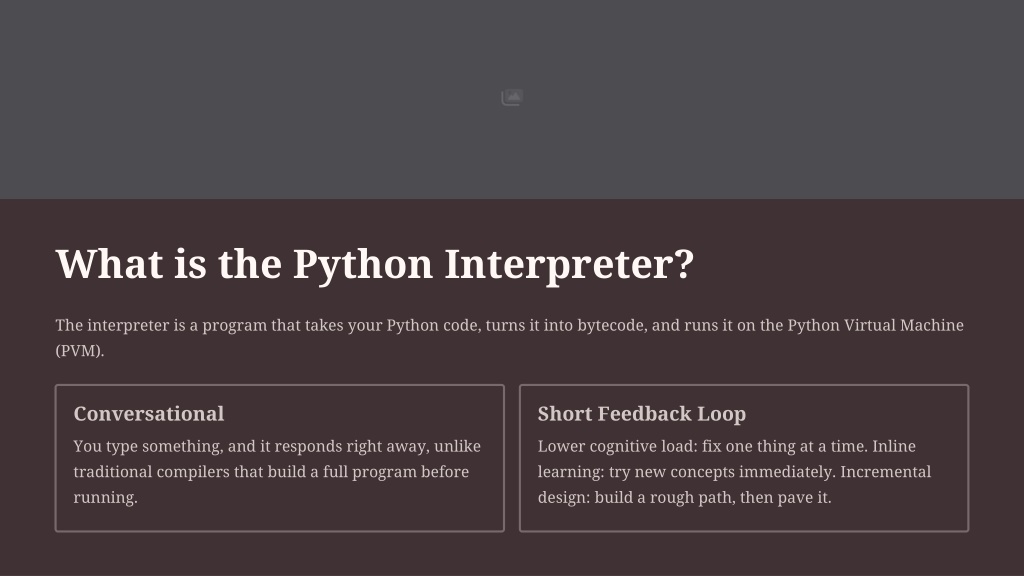Click the word "Interpreter?" in the title
Screen dimensions: 1024x576
(568, 265)
